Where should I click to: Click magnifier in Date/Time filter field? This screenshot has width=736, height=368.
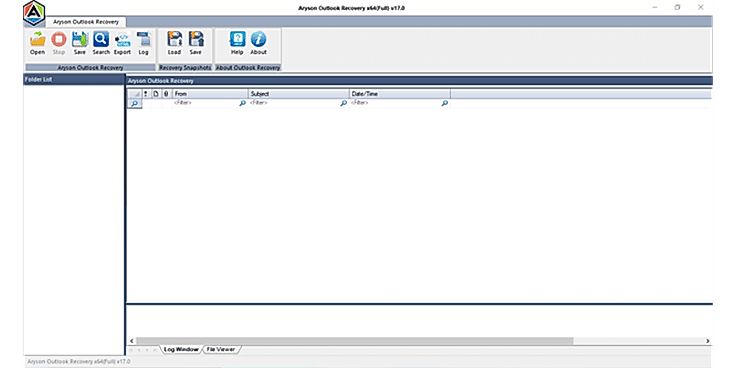coord(445,103)
